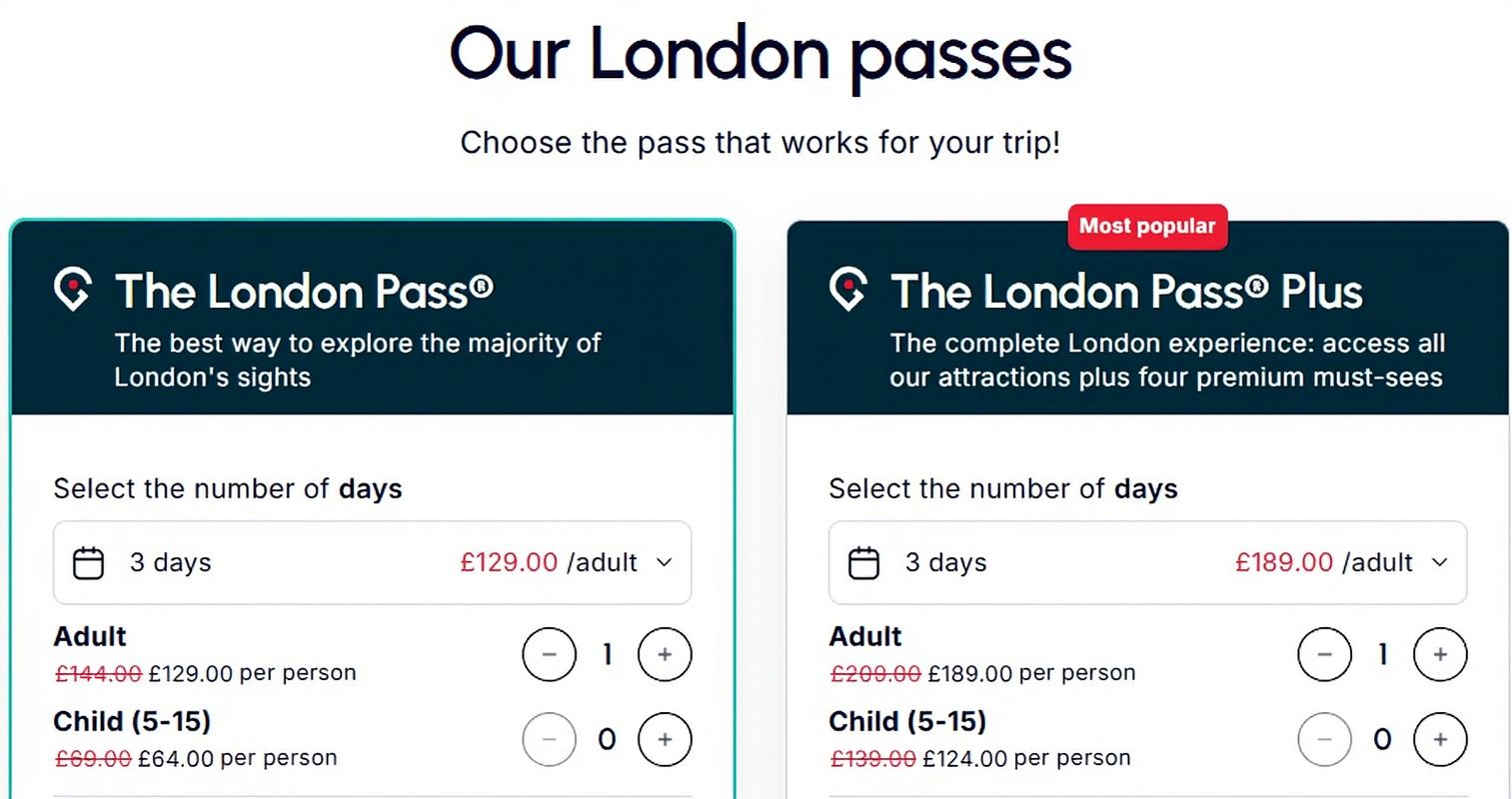Click the Adult quantity value showing 1
This screenshot has height=799, width=1512.
[x=607, y=654]
